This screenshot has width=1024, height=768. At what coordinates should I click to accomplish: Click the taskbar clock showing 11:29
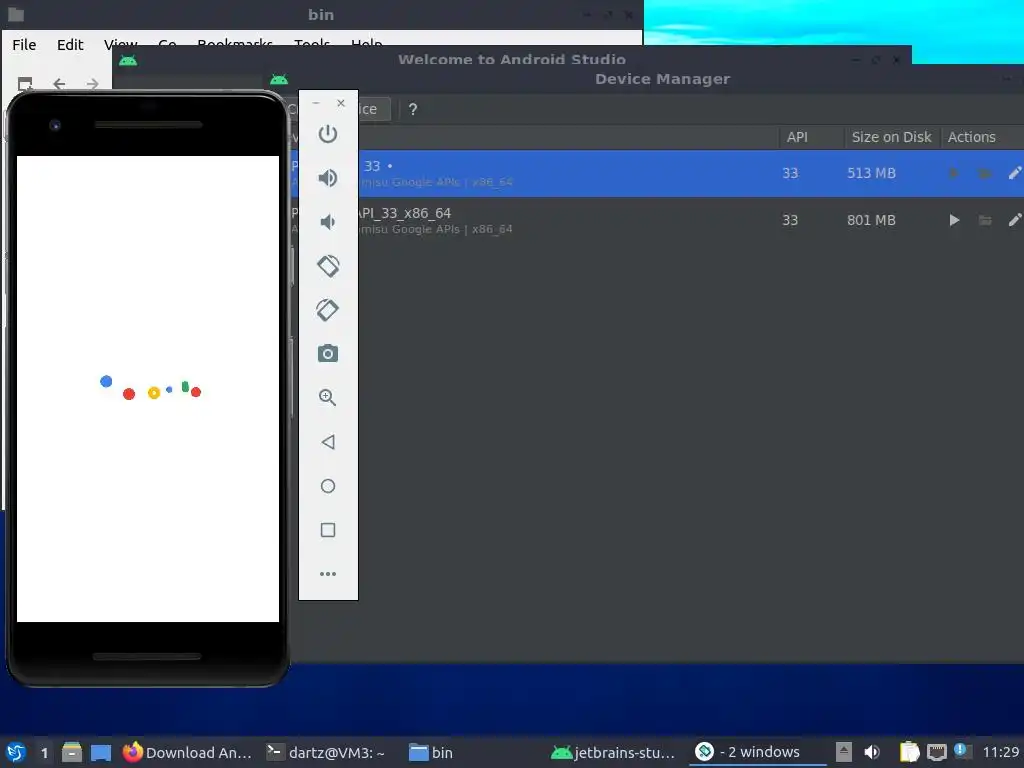click(x=1000, y=752)
